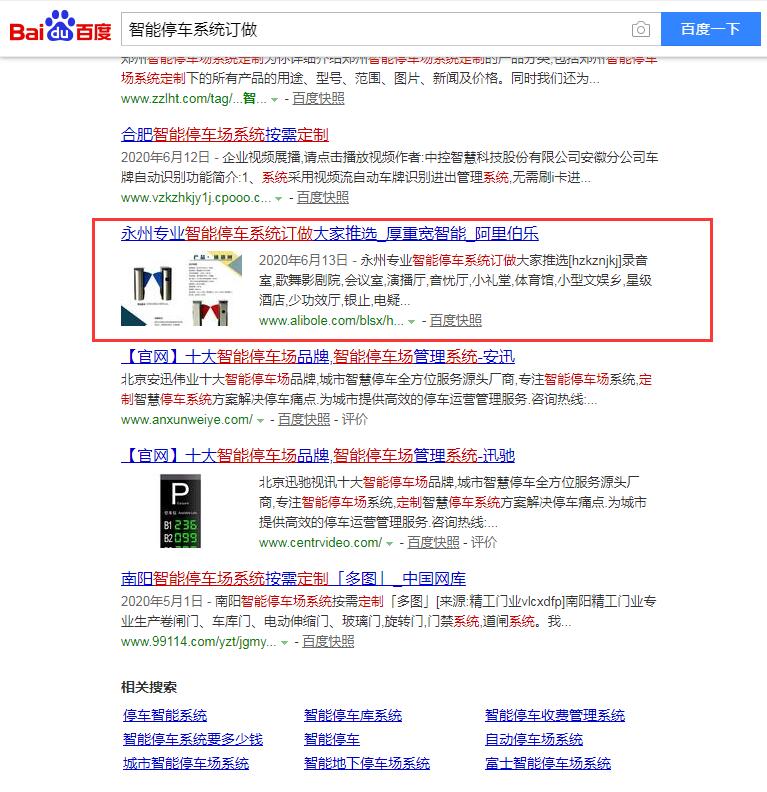
Task: Open the 安迅 十大智能停车场品牌 result
Action: click(318, 357)
